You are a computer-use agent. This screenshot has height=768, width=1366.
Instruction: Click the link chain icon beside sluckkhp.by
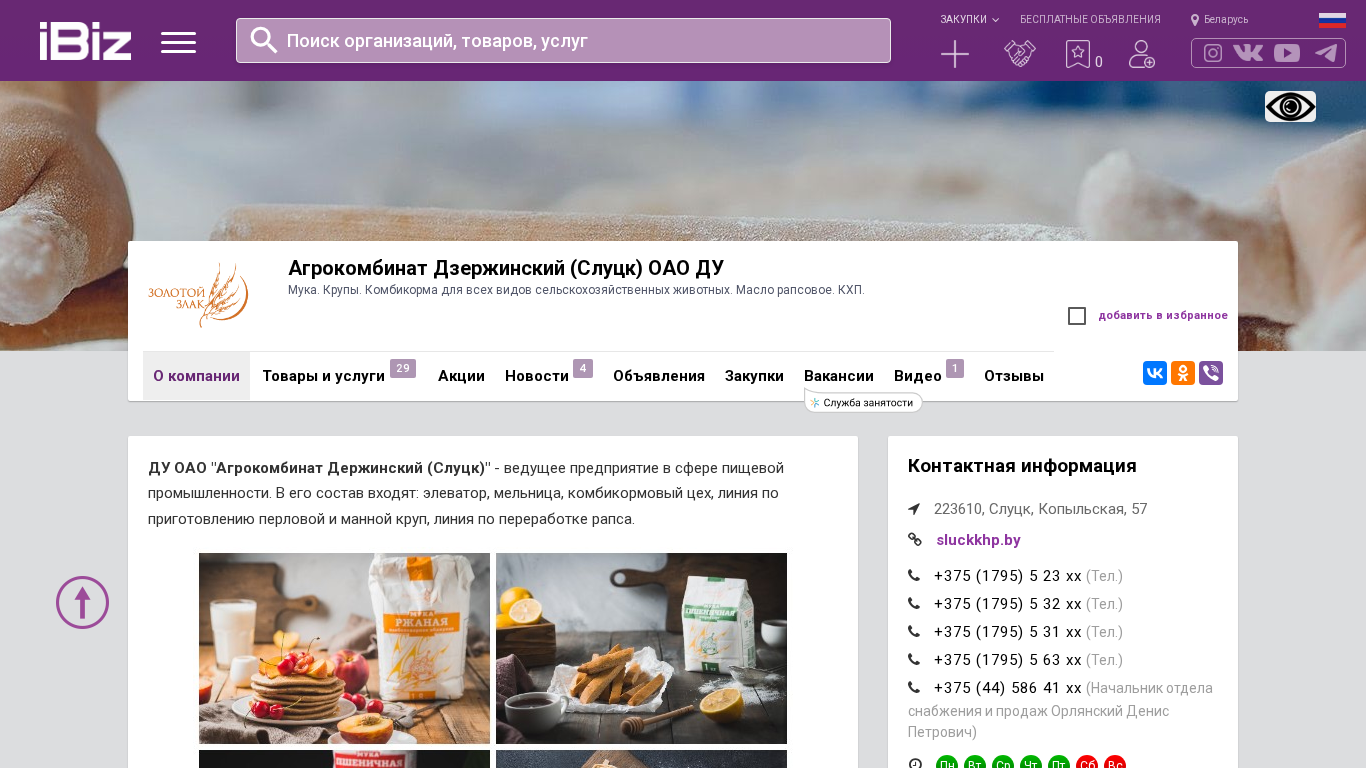coord(915,540)
